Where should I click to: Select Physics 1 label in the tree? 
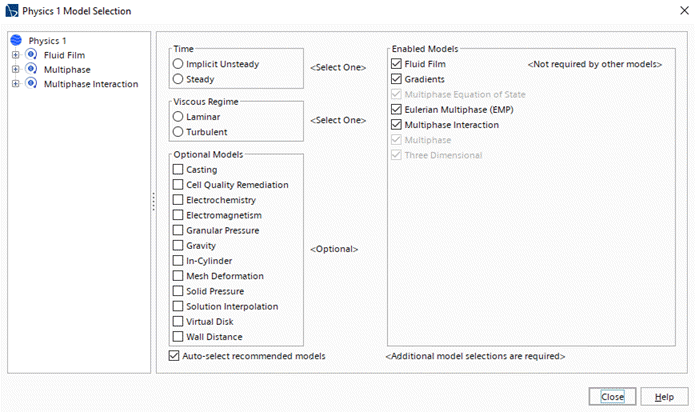[47, 40]
